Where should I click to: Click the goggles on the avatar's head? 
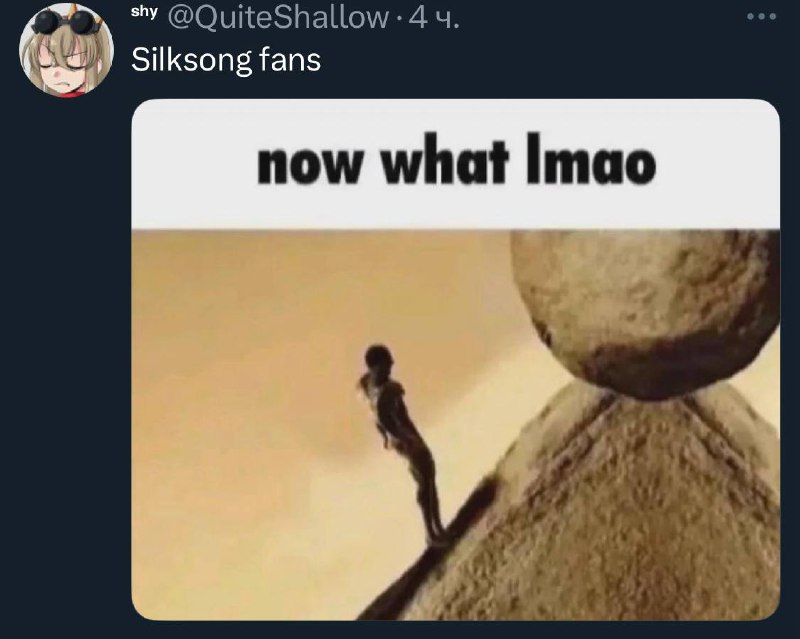tap(67, 20)
